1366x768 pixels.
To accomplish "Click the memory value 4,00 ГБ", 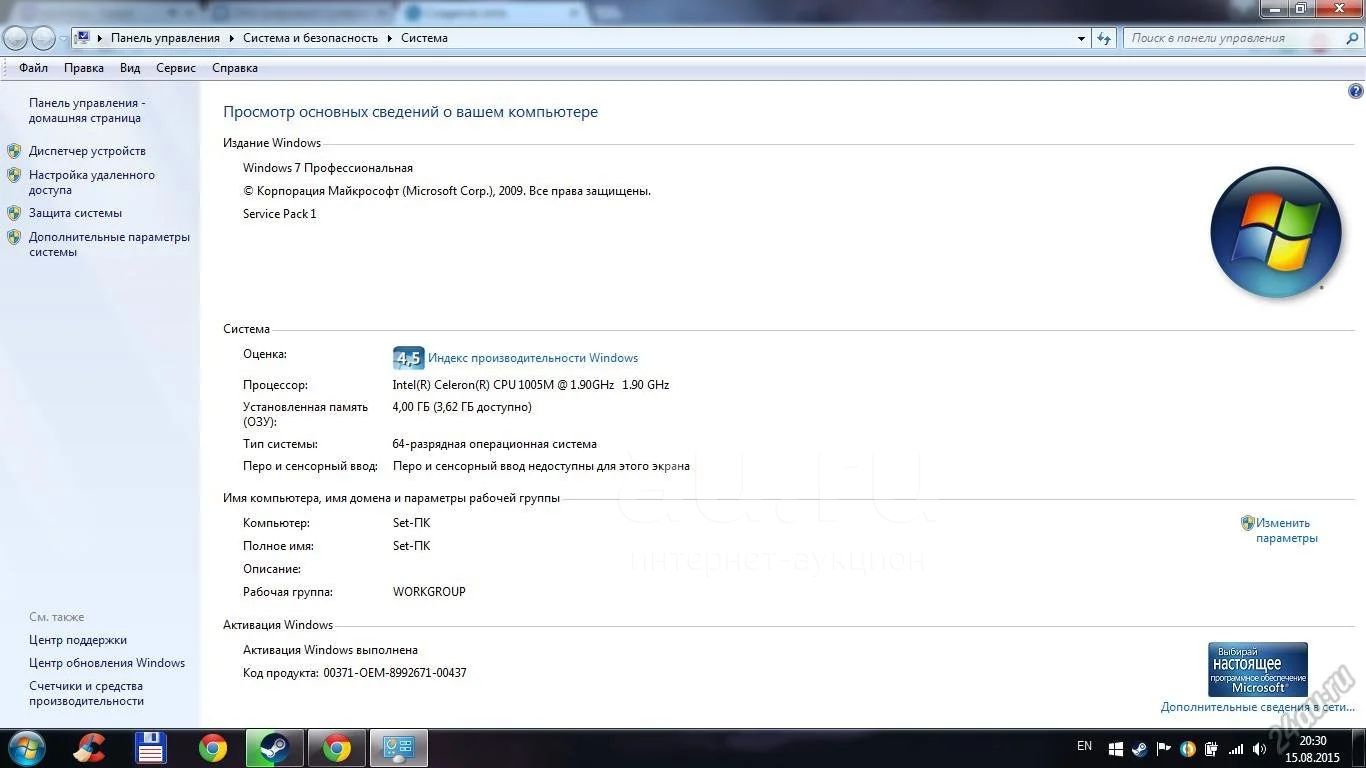I will [x=413, y=407].
